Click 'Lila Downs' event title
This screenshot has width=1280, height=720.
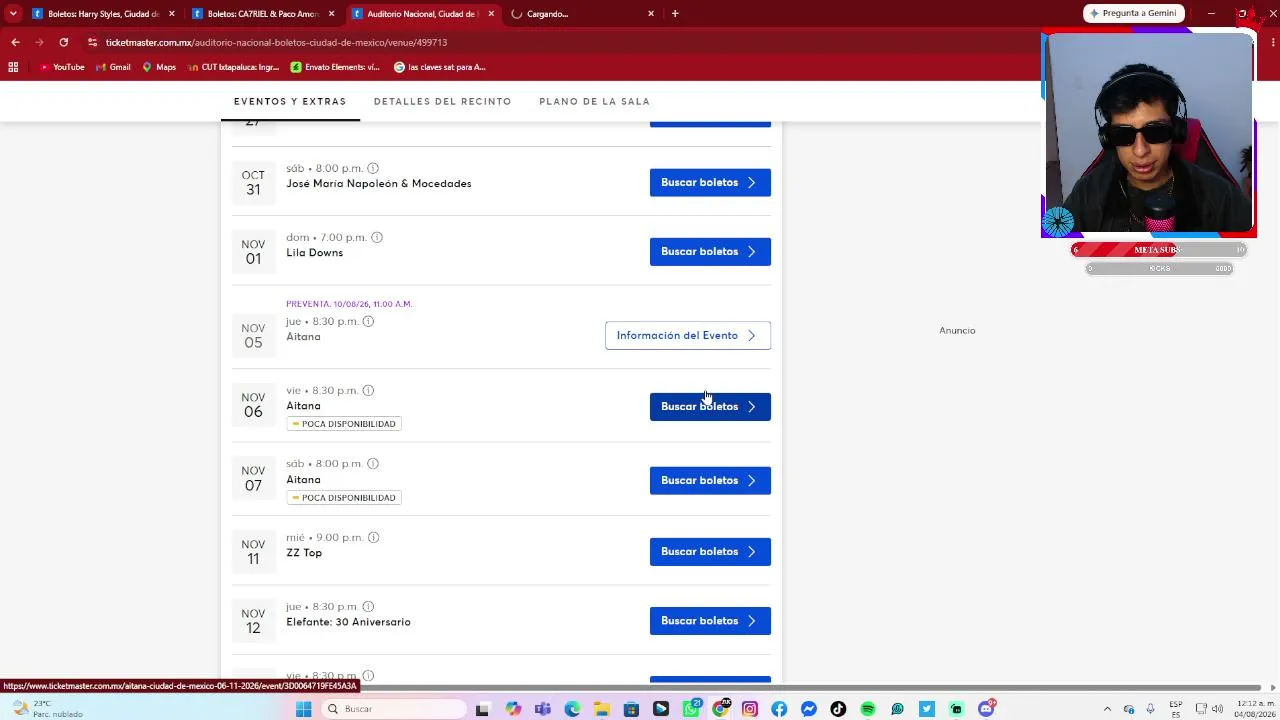pos(314,252)
